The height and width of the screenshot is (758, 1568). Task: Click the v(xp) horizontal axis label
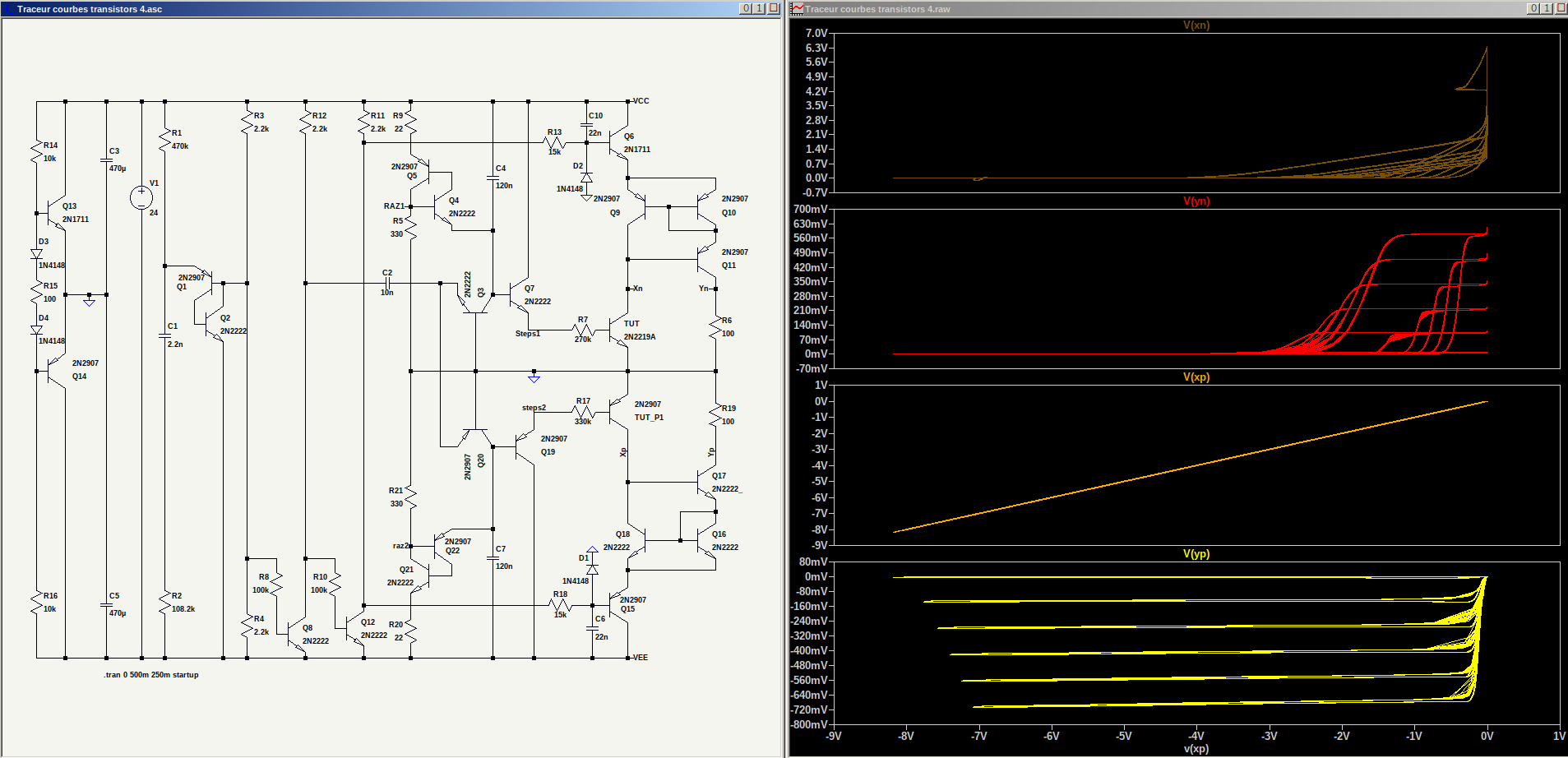[1196, 749]
